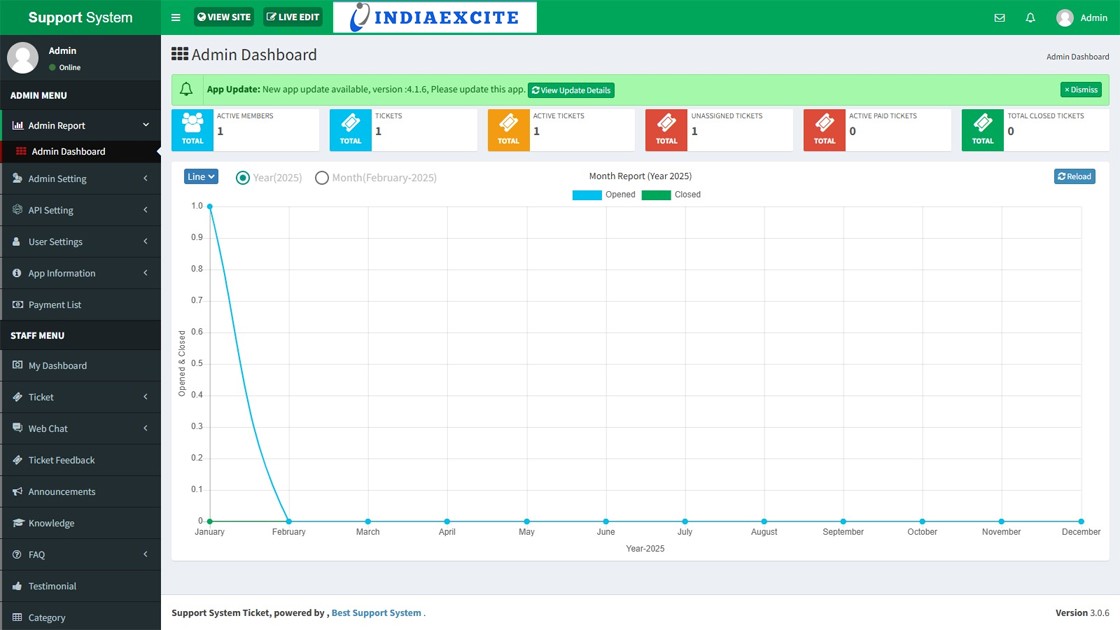The image size is (1120, 630).
Task: Open the messages envelope icon
Action: click(x=999, y=17)
